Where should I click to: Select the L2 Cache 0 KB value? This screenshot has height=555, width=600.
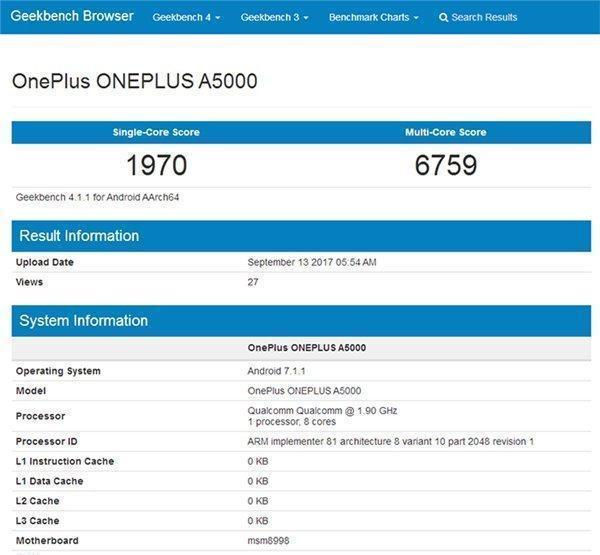point(258,501)
